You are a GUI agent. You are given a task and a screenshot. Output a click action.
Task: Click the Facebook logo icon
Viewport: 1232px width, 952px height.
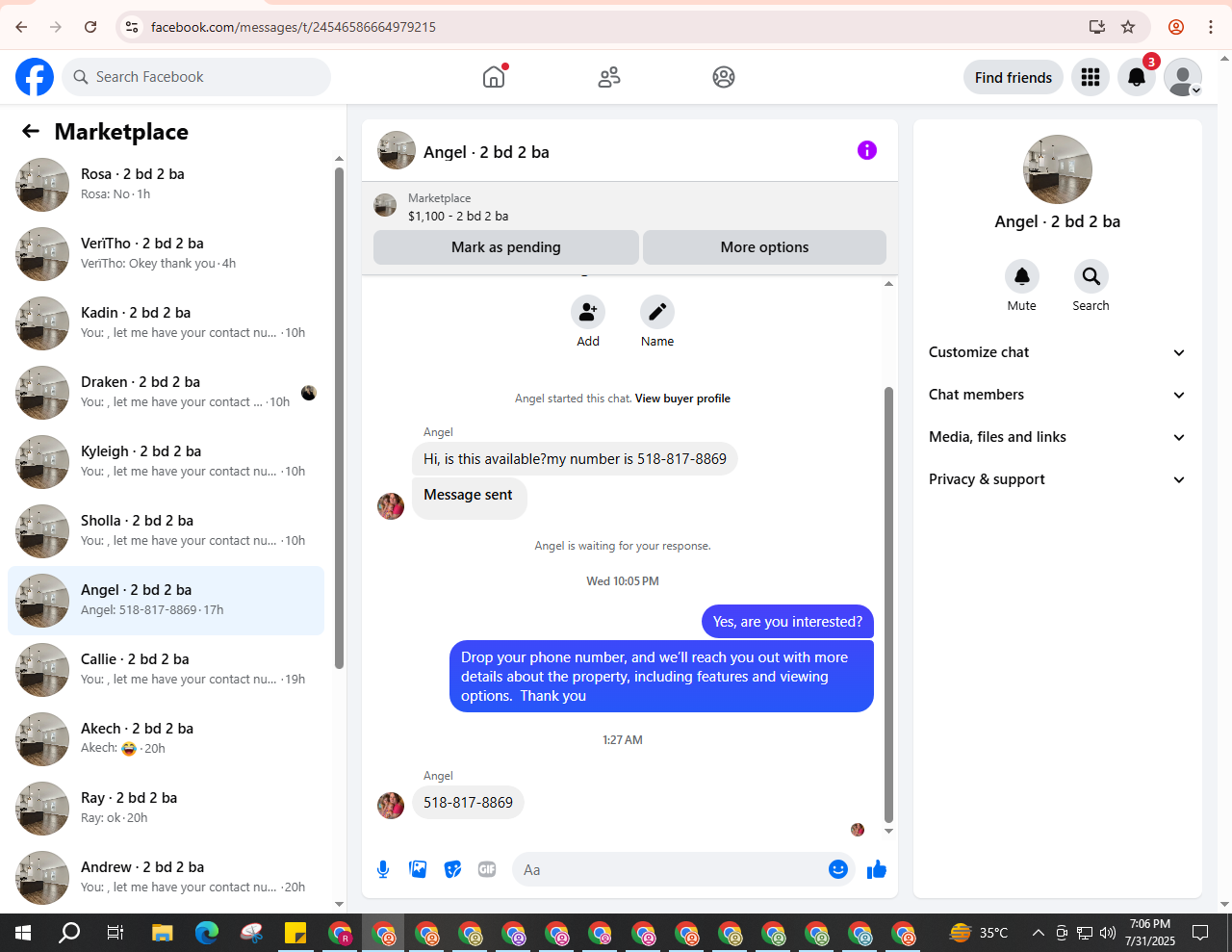click(x=35, y=77)
